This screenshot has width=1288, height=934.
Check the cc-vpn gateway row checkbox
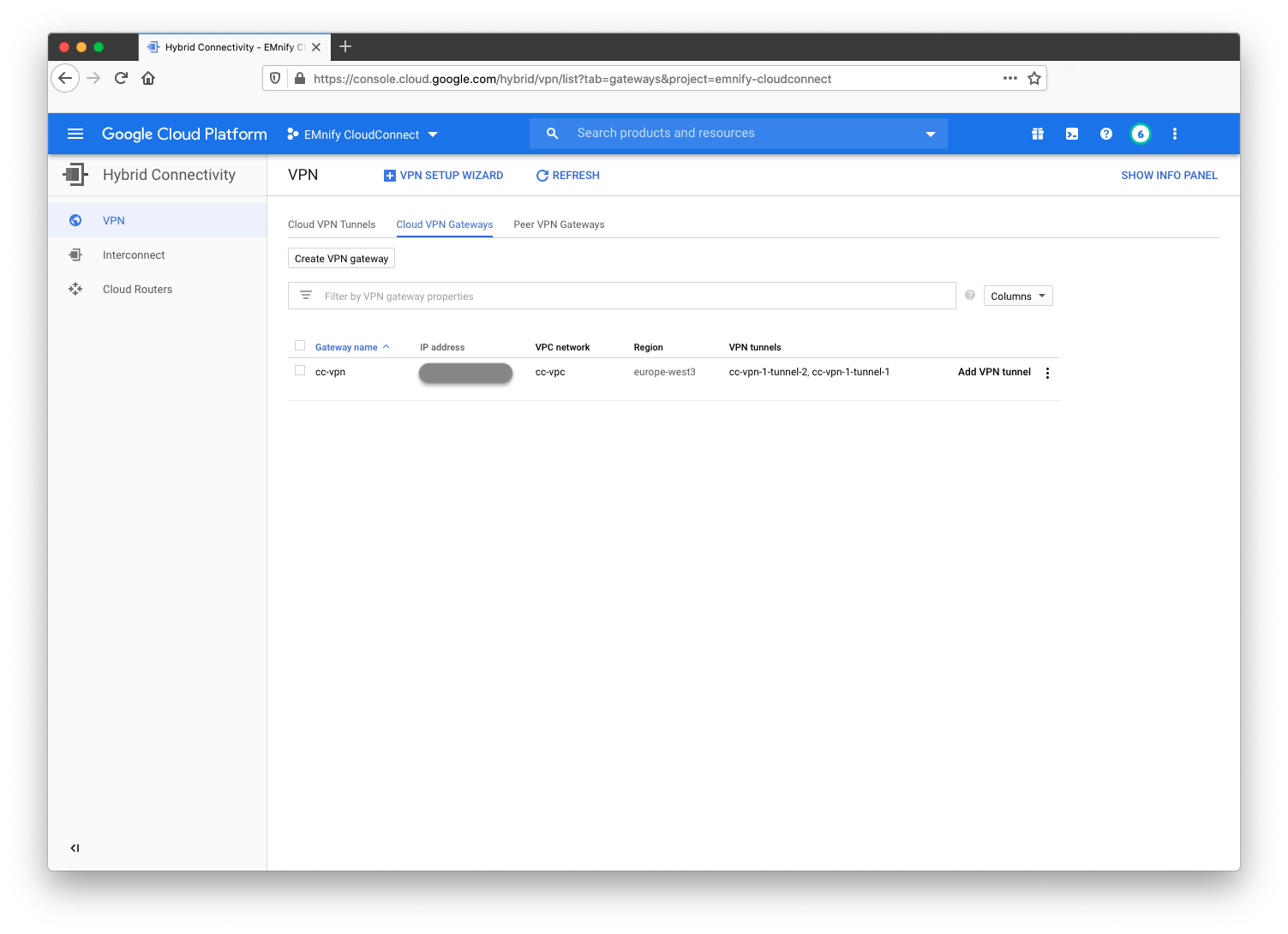(300, 369)
